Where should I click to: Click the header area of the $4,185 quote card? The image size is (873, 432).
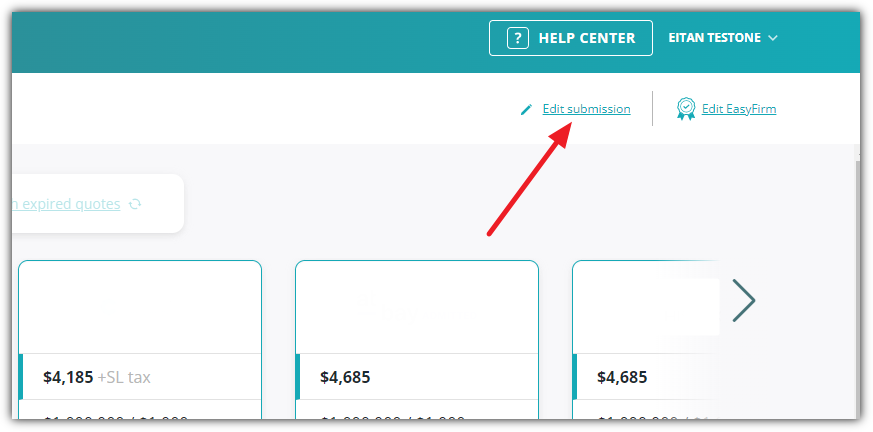pyautogui.click(x=140, y=307)
